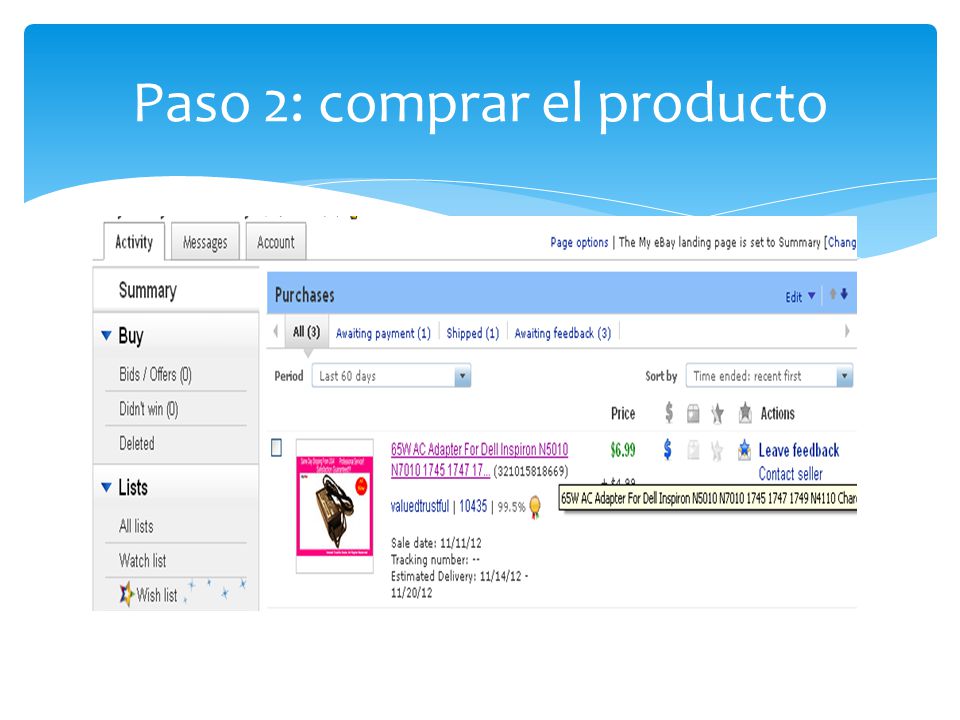Viewport: 960px width, 720px height.
Task: Click the greyed star icon in item row
Action: point(717,451)
